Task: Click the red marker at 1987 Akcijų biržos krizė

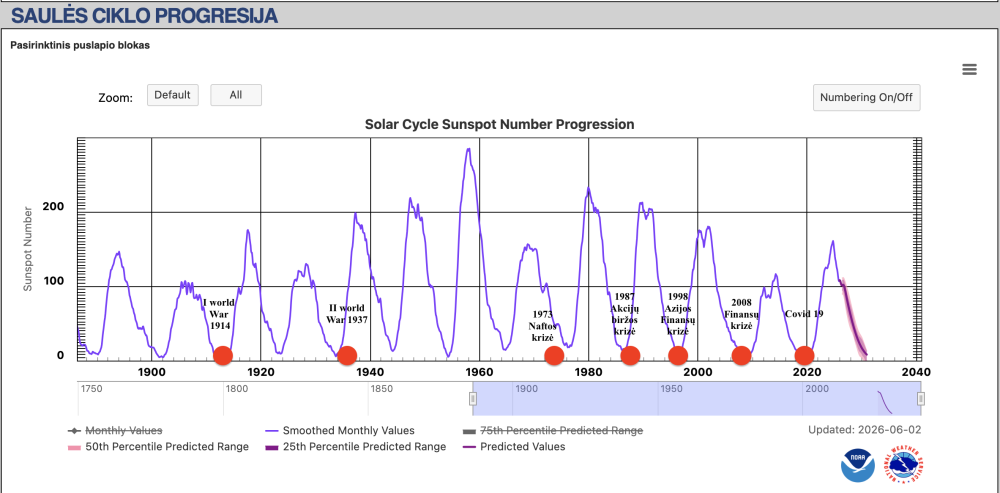Action: pyautogui.click(x=630, y=355)
